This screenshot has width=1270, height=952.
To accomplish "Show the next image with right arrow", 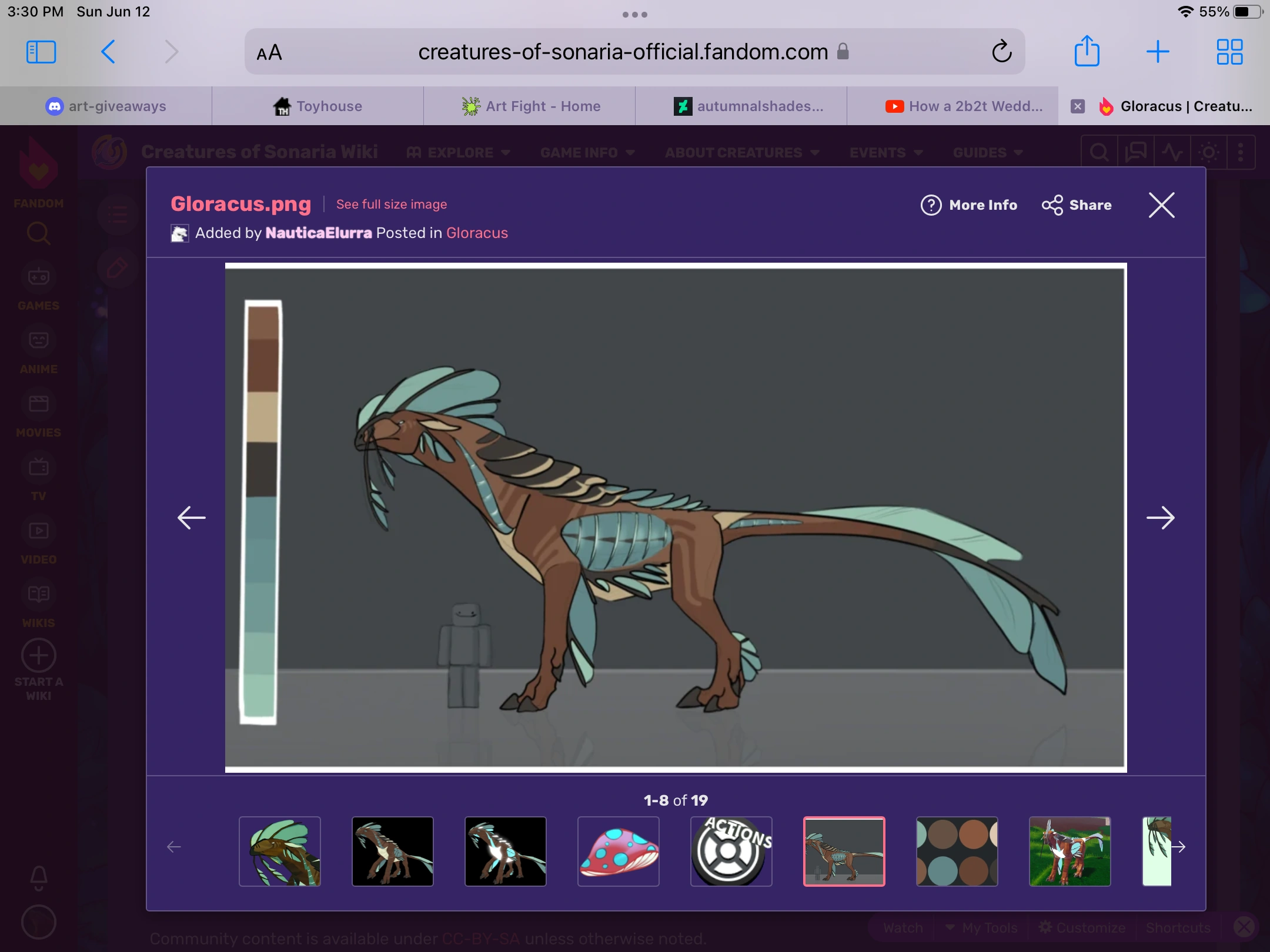I will [1160, 518].
